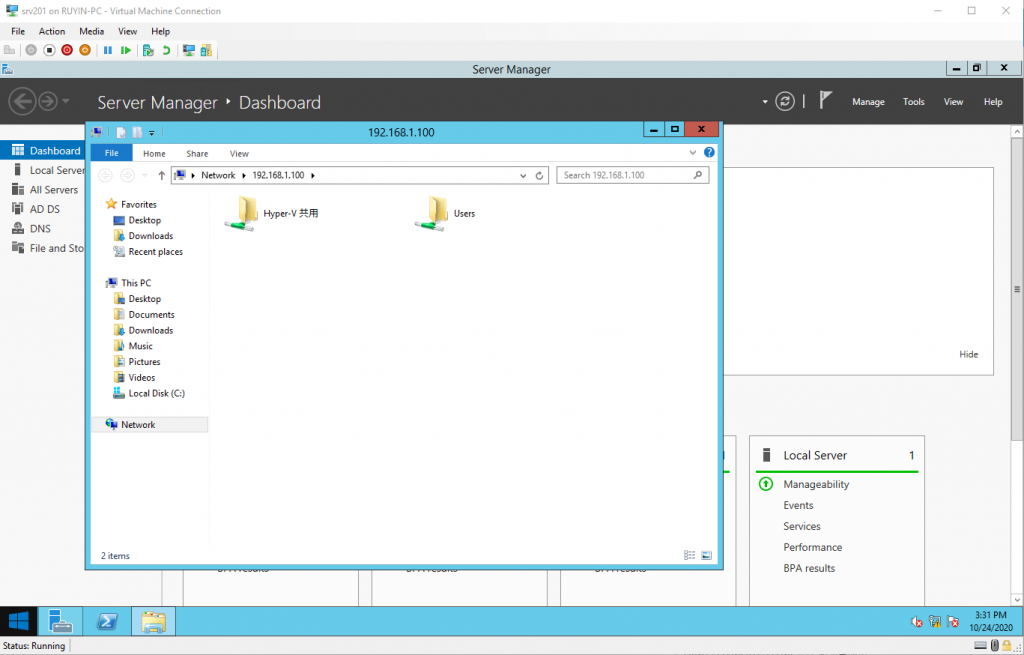Open the dropdown arrow left of refresh icon
1024x655 pixels.
tap(765, 102)
